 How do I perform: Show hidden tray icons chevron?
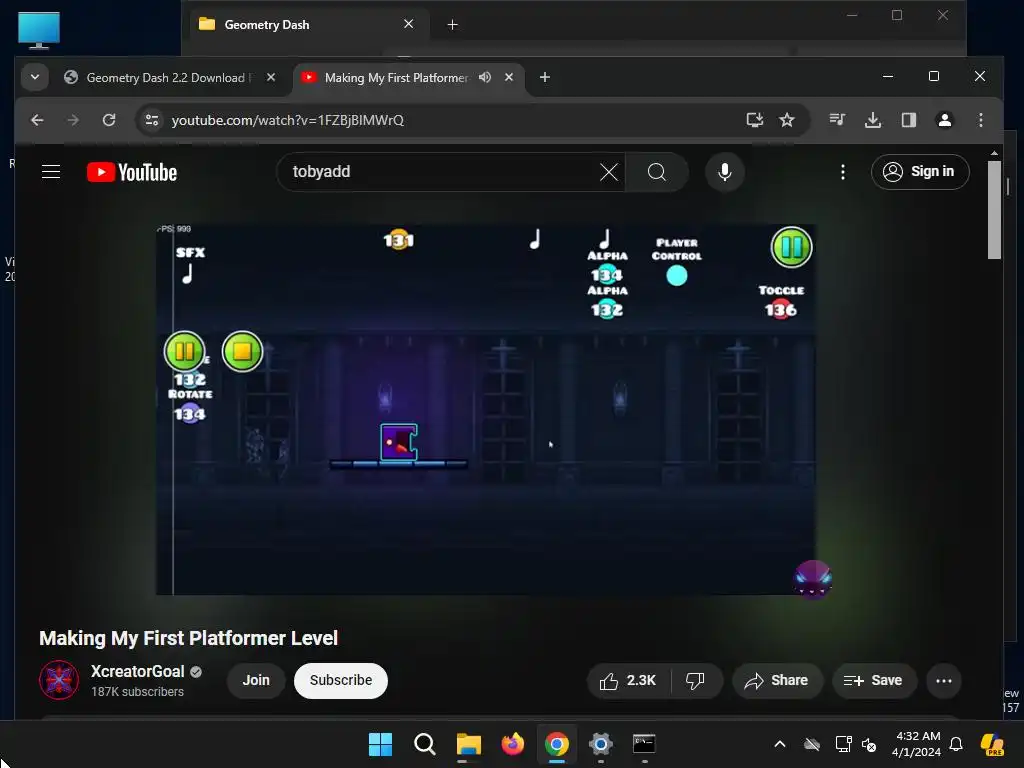780,744
